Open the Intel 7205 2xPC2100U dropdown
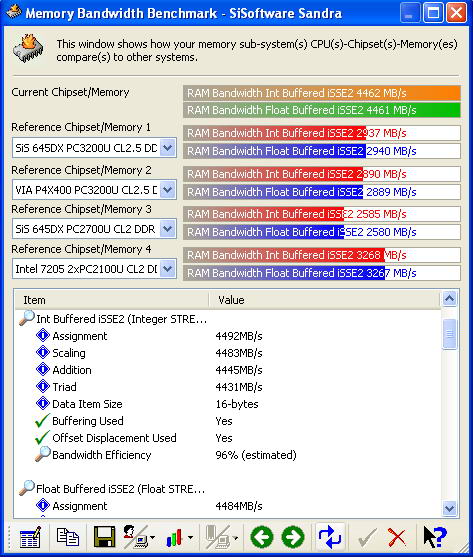The image size is (473, 557). [168, 269]
